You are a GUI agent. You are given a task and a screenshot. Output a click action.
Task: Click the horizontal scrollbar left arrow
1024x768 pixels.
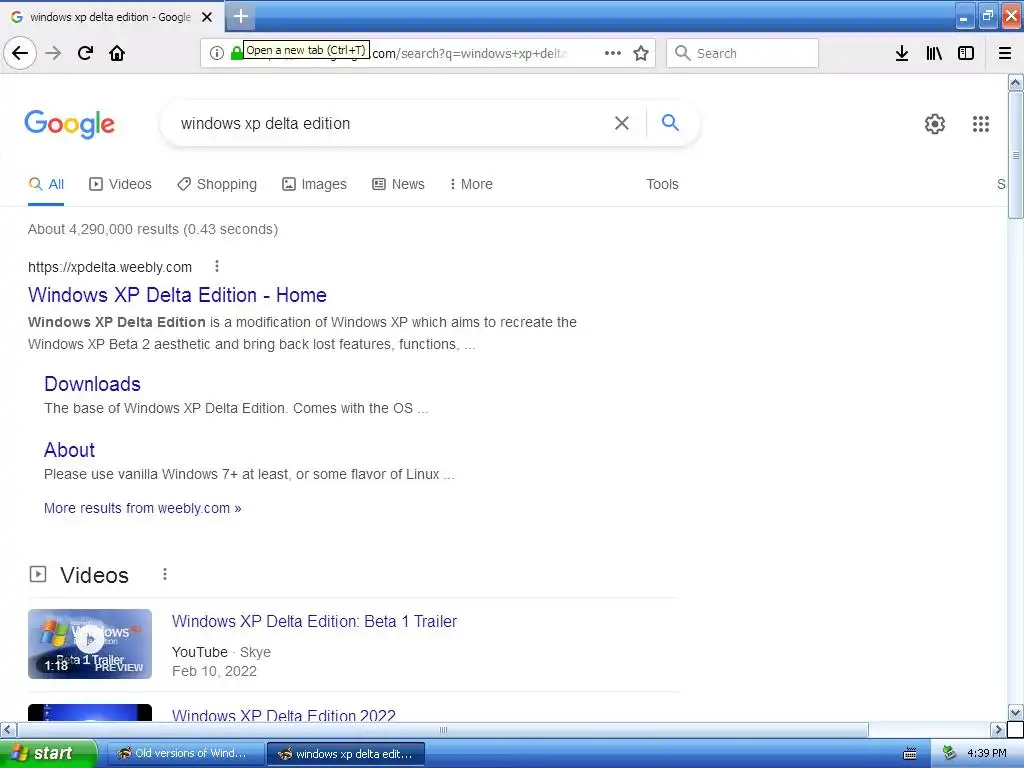8,729
